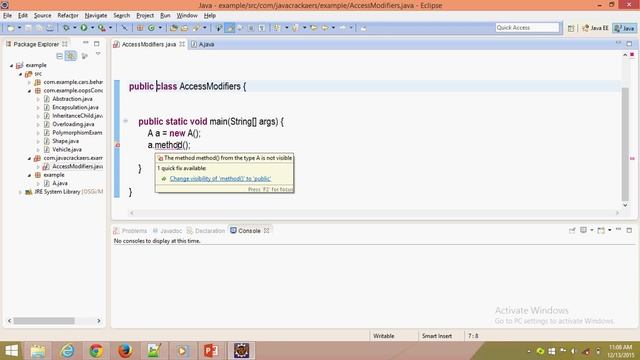Click the New Java Class icon
This screenshot has width=640, height=360.
click(x=151, y=28)
